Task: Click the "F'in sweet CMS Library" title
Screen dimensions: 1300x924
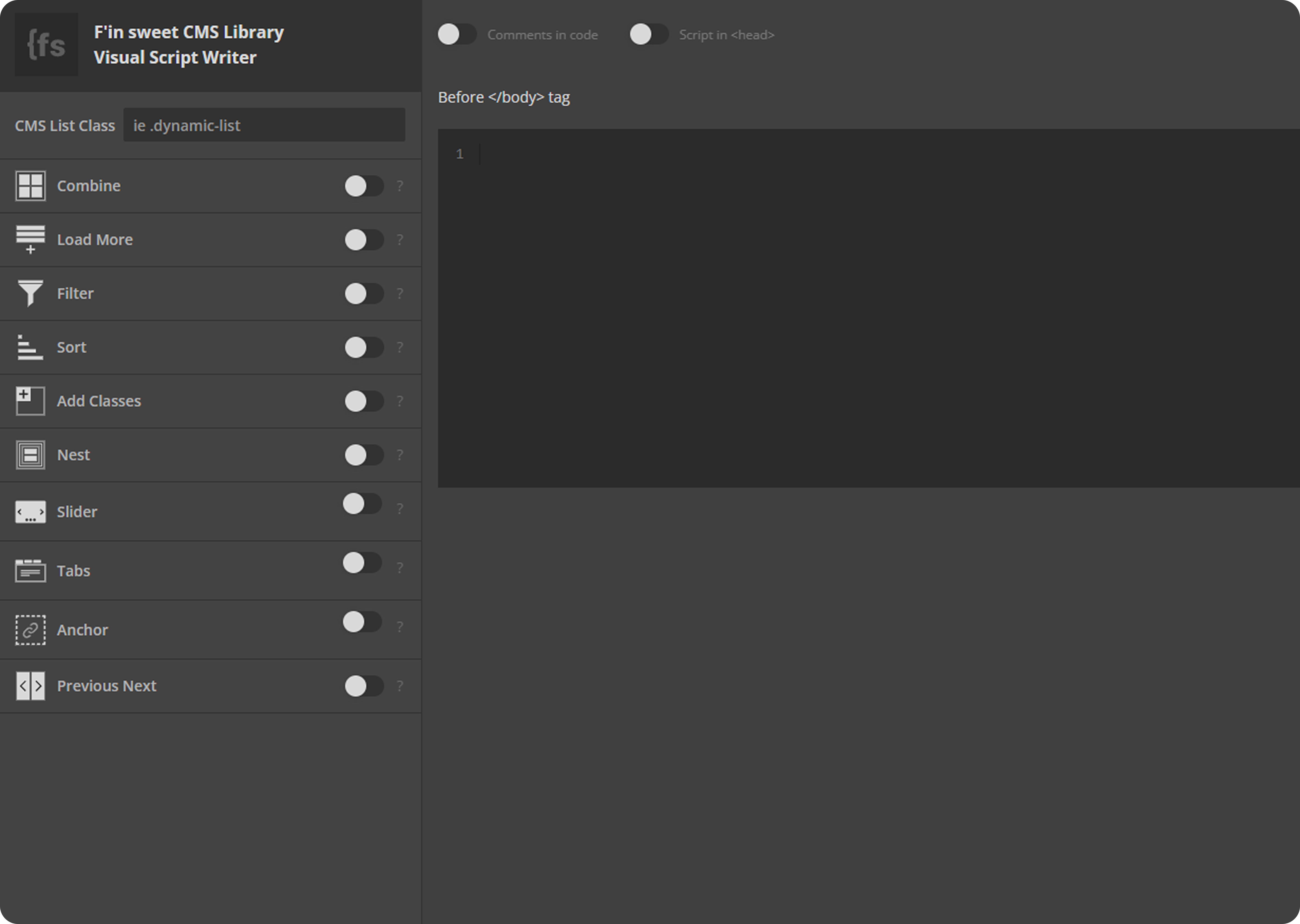Action: tap(189, 32)
